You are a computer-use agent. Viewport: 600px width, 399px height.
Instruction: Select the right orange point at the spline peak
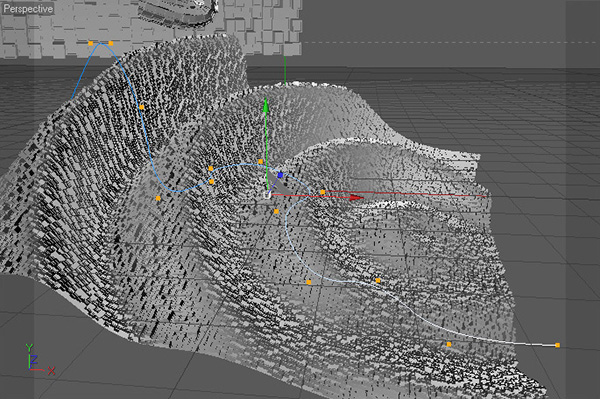point(111,44)
